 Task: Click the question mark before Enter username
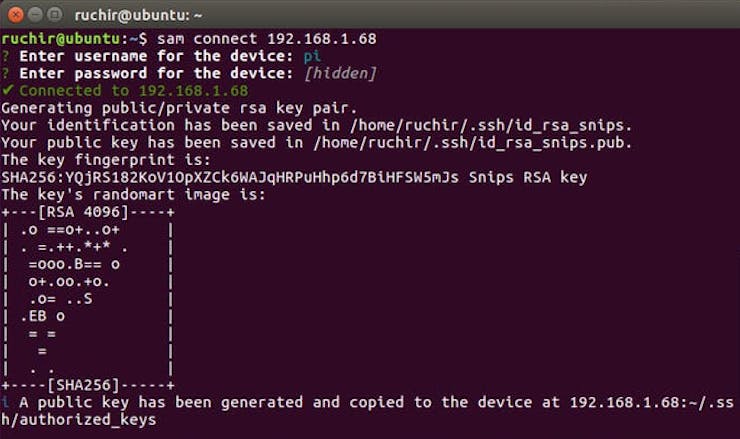tap(5, 56)
